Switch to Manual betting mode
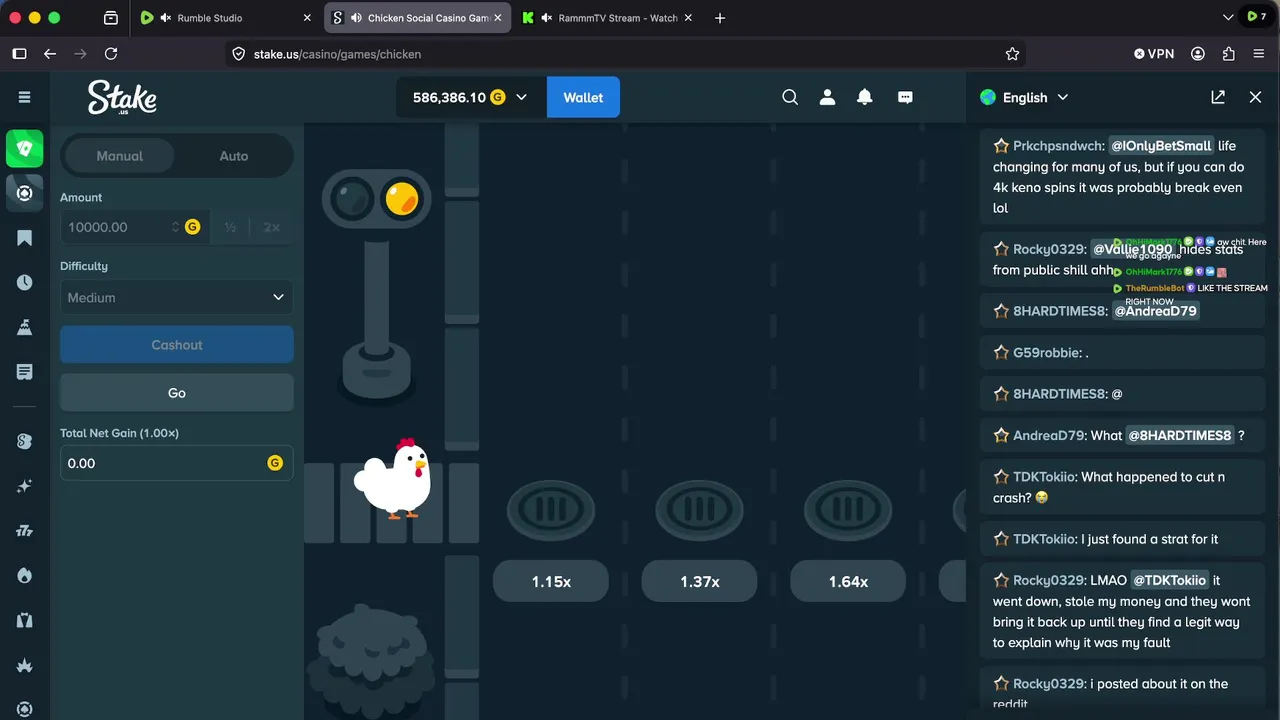The image size is (1280, 720). 119,156
